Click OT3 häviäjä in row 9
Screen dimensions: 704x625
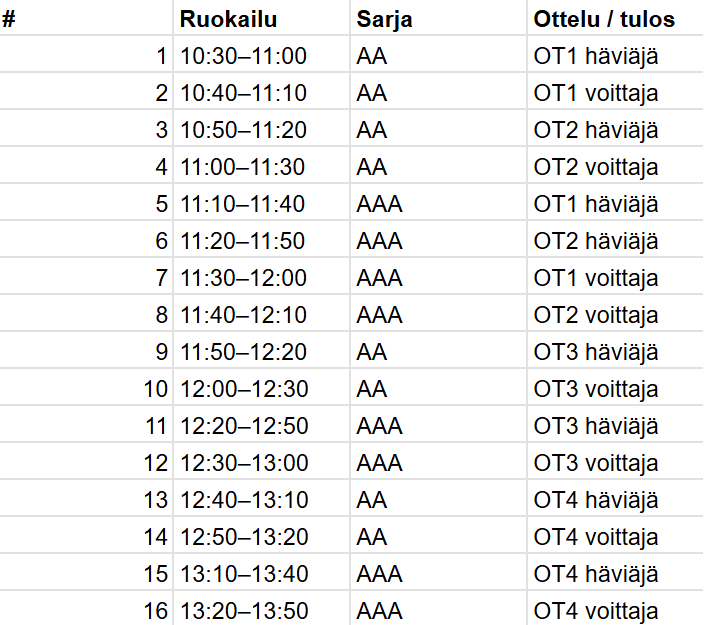coord(616,350)
